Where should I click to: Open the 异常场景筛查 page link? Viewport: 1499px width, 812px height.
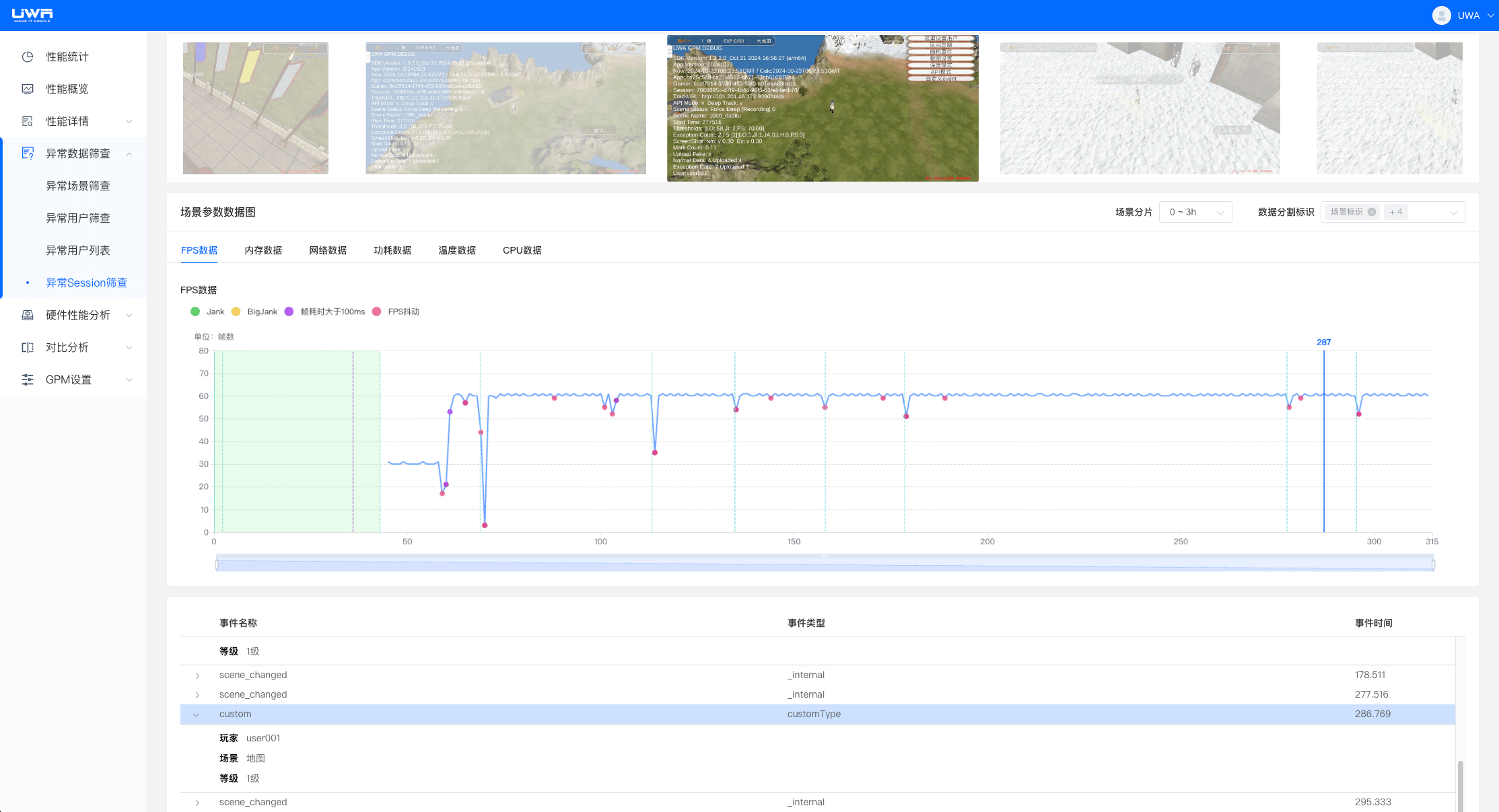(x=77, y=186)
